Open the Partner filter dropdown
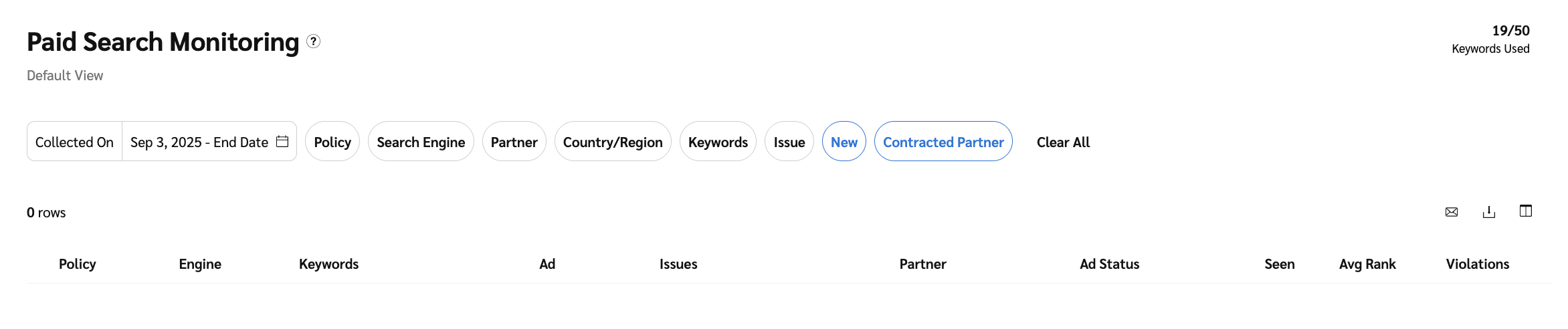 pyautogui.click(x=514, y=142)
